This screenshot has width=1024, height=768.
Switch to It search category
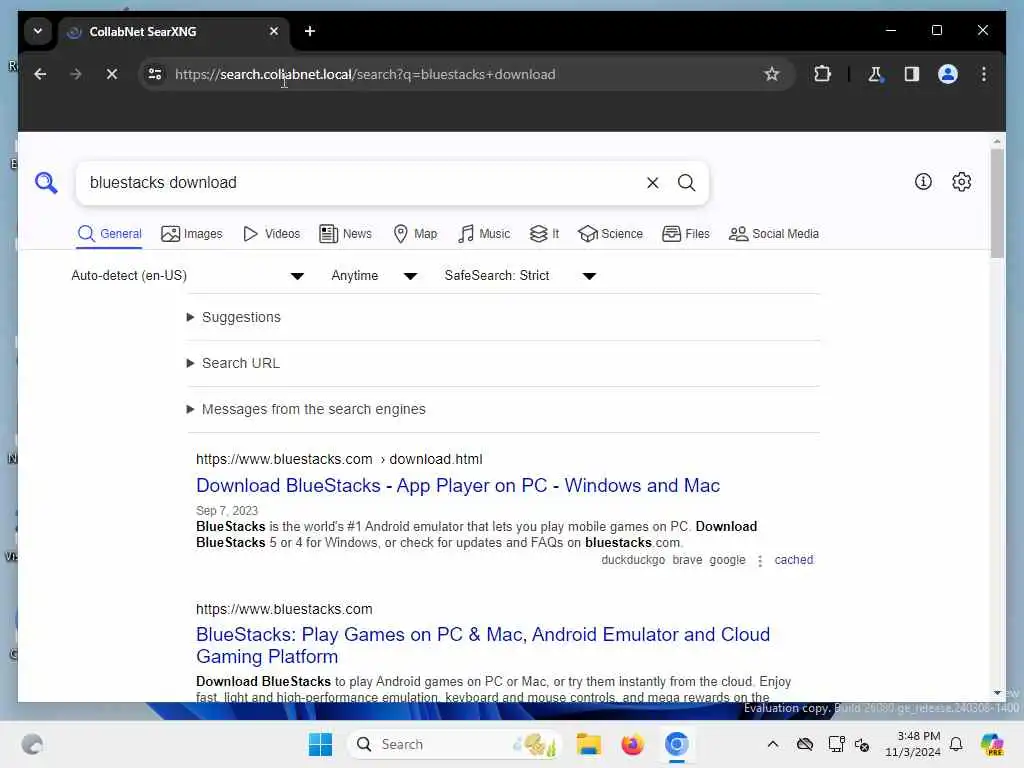544,234
